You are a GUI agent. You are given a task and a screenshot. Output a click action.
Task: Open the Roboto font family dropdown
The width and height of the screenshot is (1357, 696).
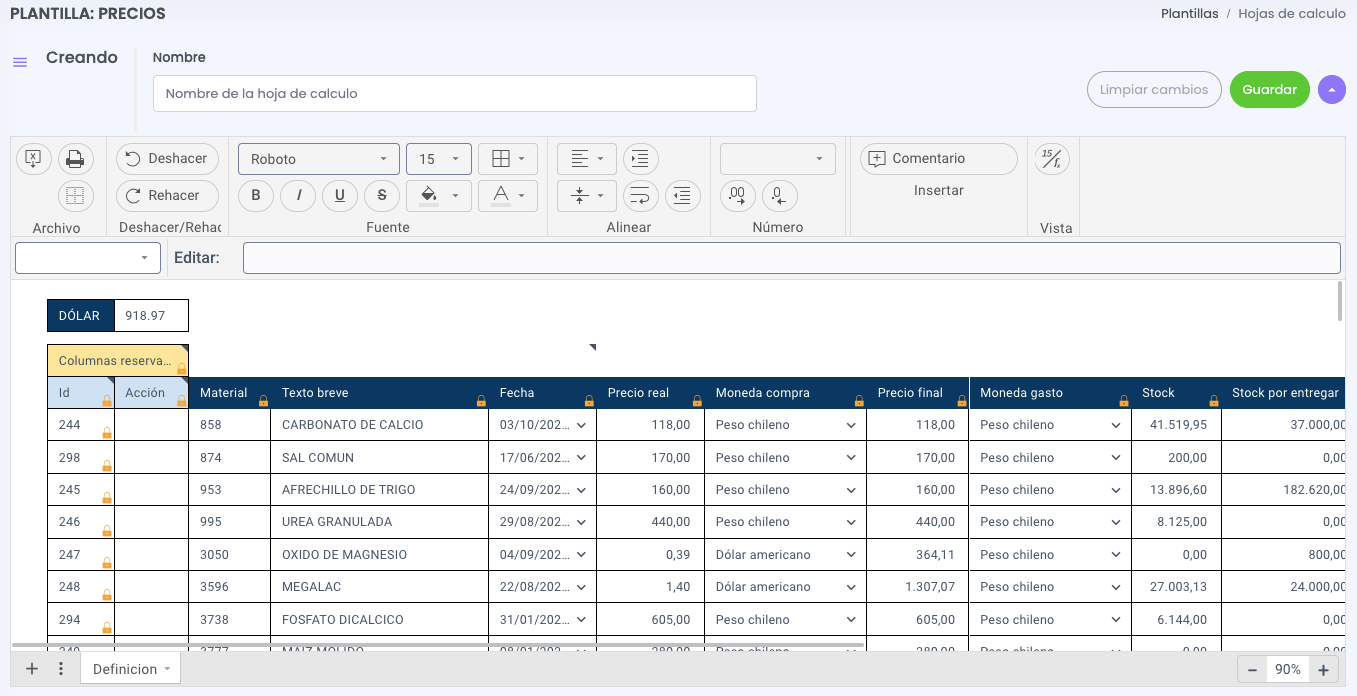[319, 159]
